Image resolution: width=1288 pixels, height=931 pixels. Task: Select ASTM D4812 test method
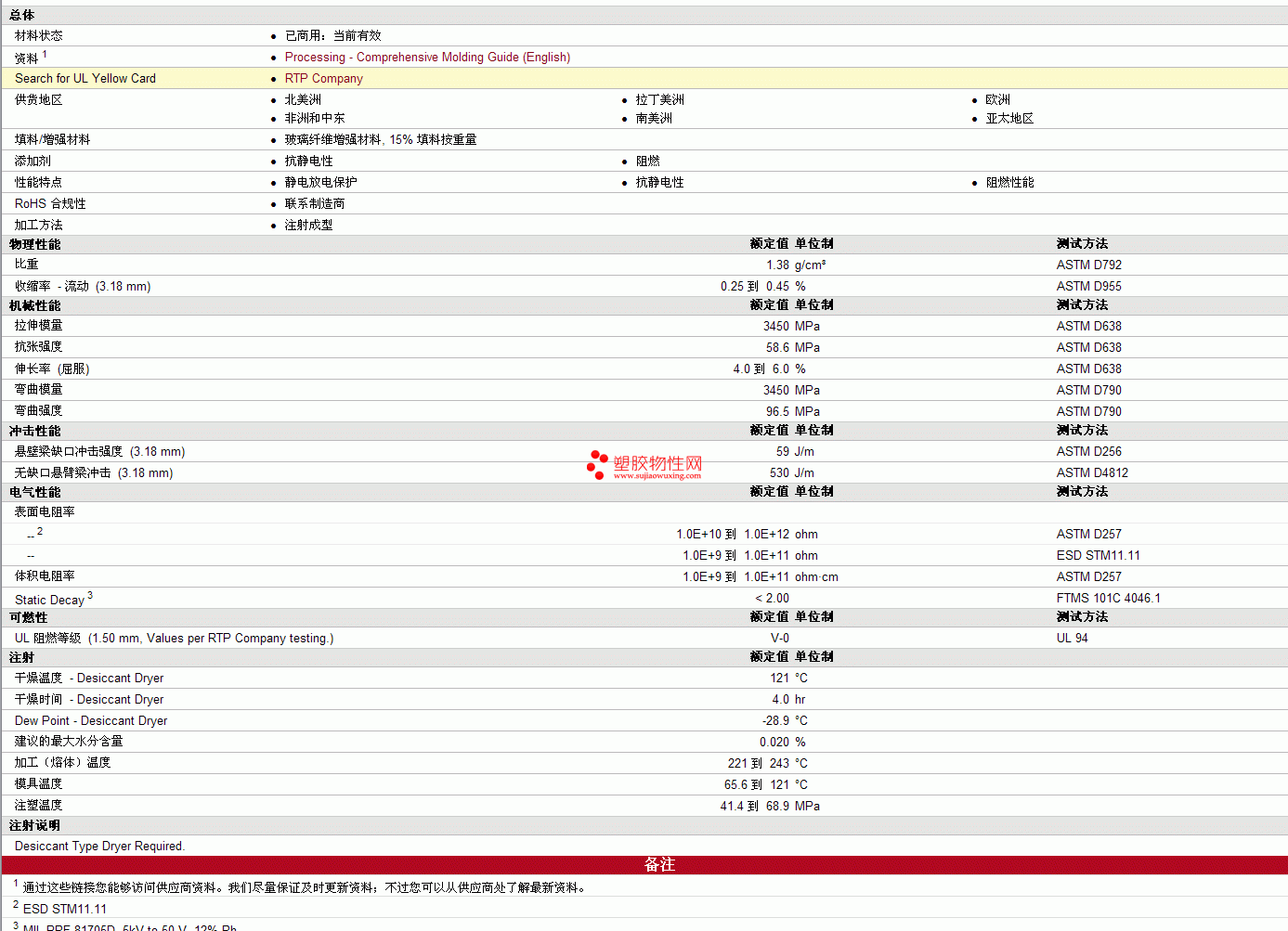[x=1092, y=473]
